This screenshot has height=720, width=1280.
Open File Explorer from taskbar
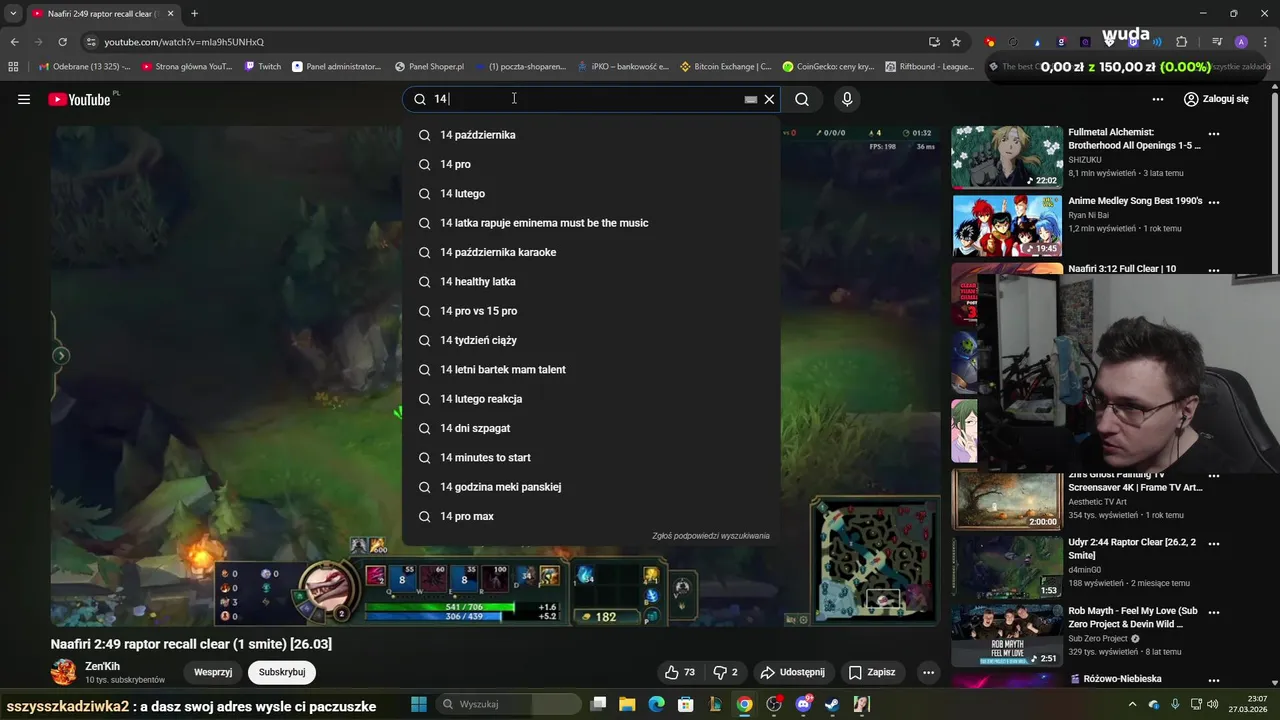point(627,704)
